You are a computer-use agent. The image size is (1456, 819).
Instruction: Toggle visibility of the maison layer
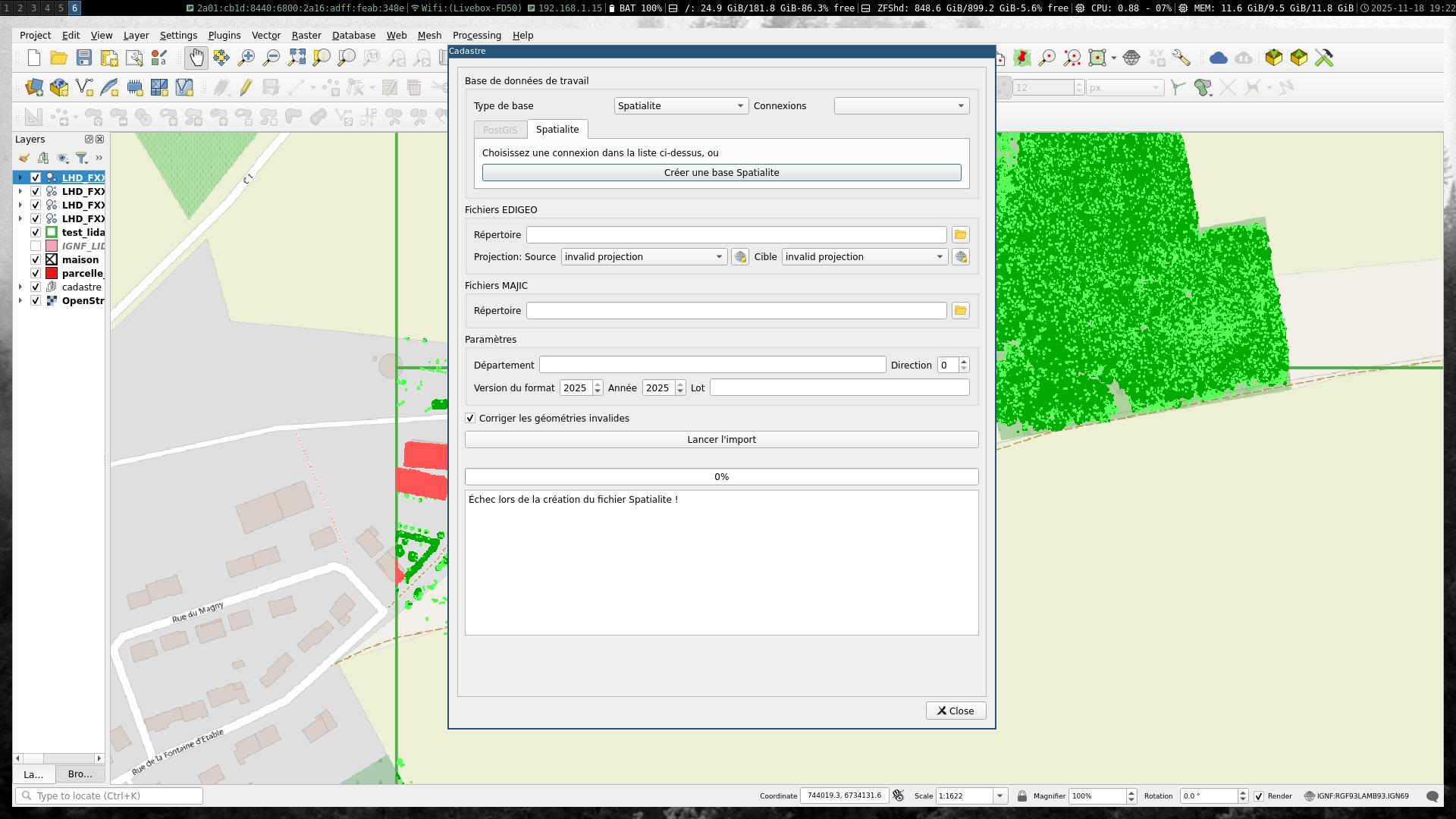point(36,260)
